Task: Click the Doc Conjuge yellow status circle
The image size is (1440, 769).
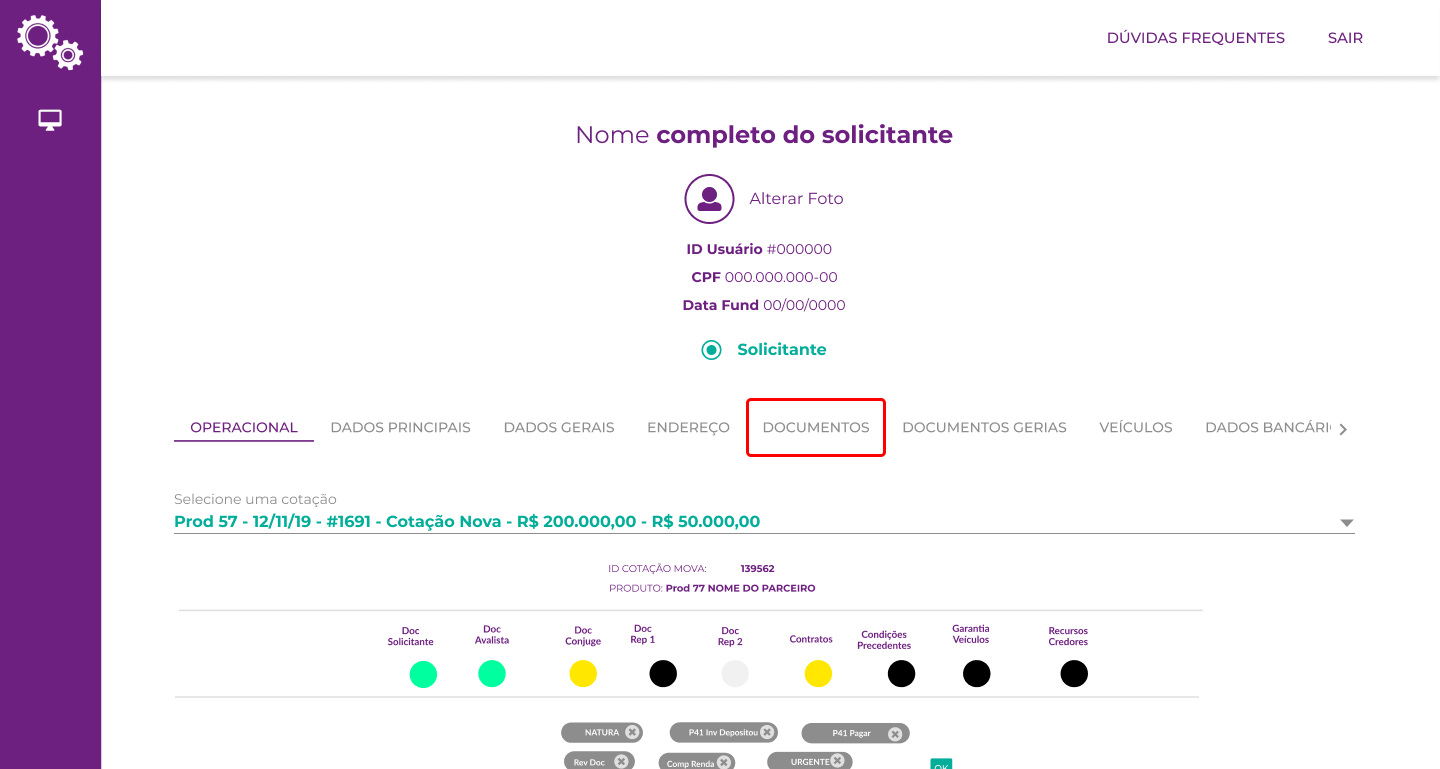Action: tap(583, 673)
